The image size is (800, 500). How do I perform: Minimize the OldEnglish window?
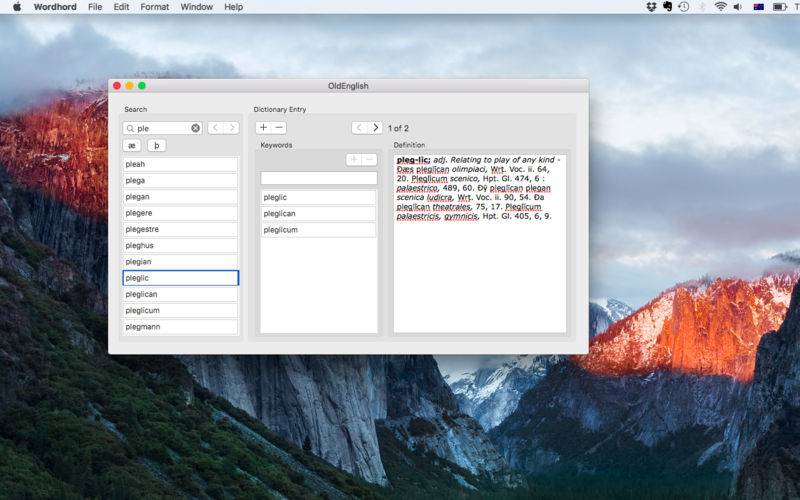(130, 86)
